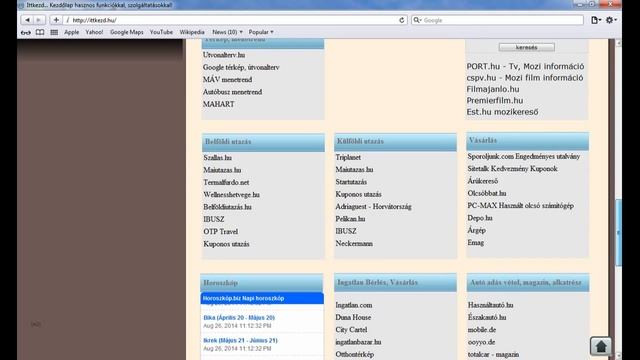The image size is (640, 360).
Task: Open the Duna House link
Action: [x=353, y=317]
